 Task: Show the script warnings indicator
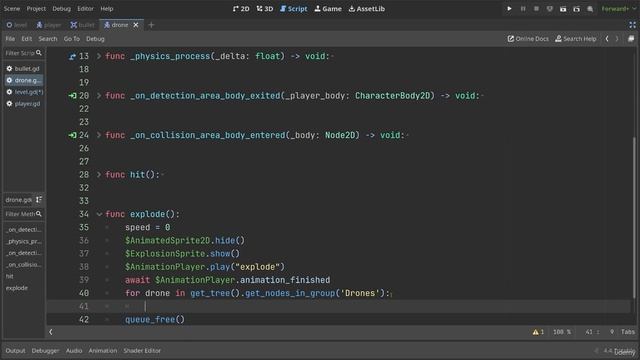pyautogui.click(x=538, y=332)
